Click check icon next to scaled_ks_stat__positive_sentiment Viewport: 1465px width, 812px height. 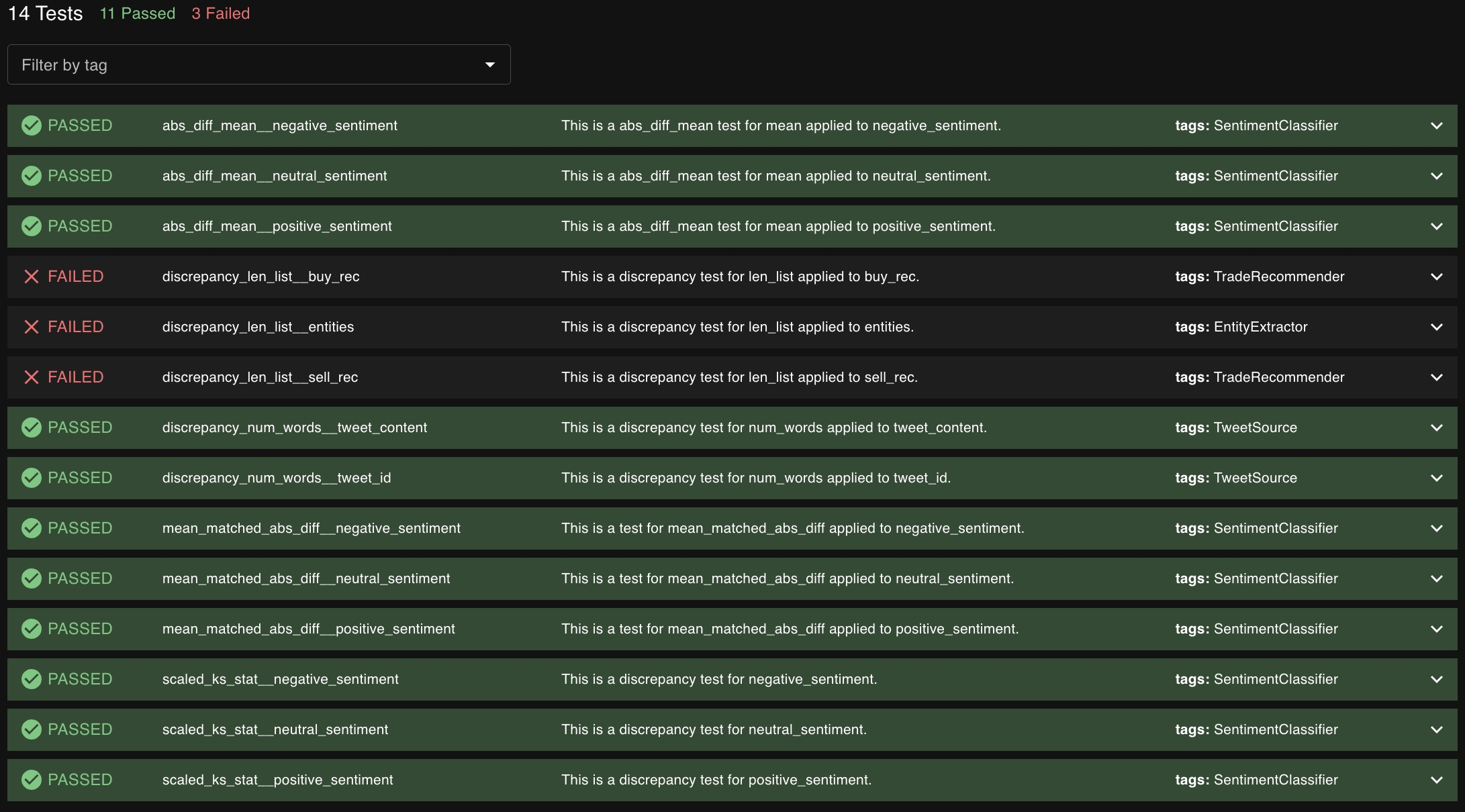(x=32, y=780)
